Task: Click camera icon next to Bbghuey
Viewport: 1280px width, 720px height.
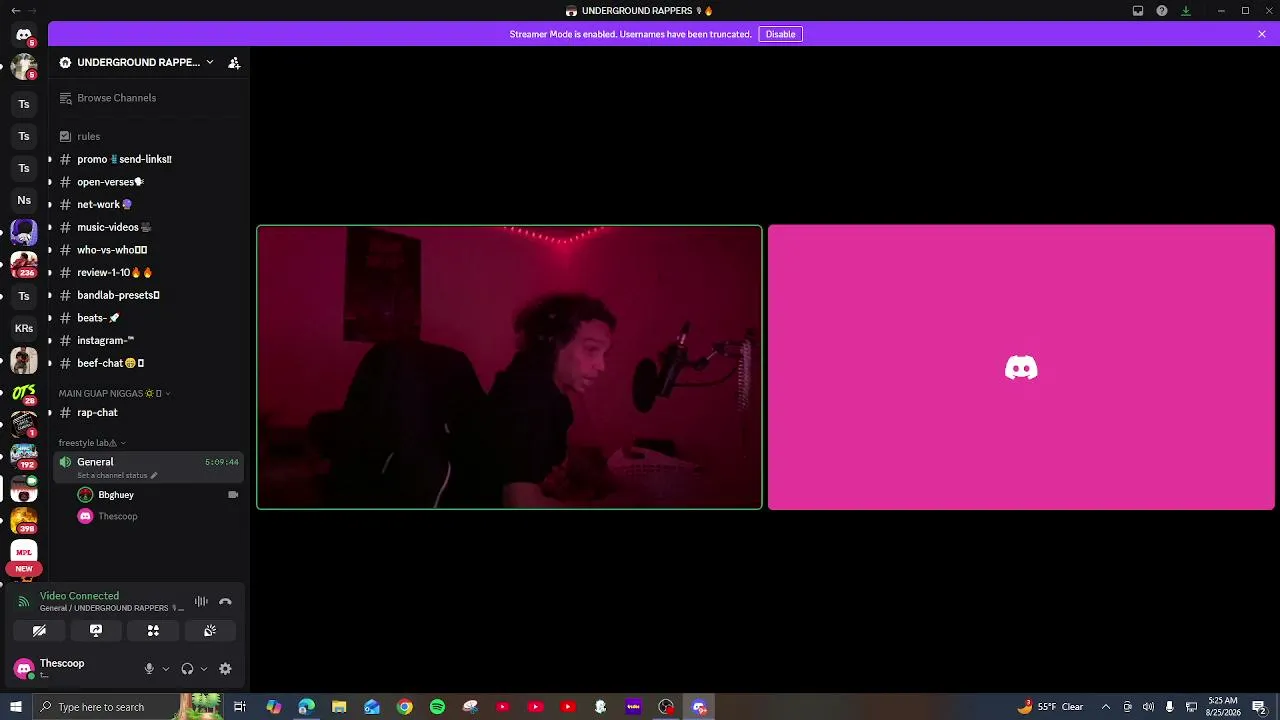Action: pos(233,495)
